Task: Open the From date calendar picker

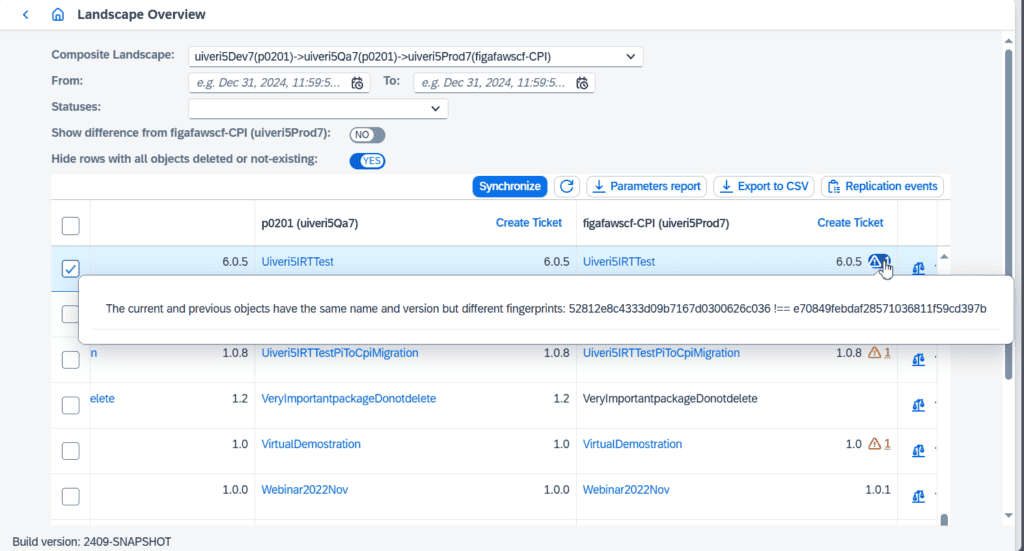Action: (357, 83)
